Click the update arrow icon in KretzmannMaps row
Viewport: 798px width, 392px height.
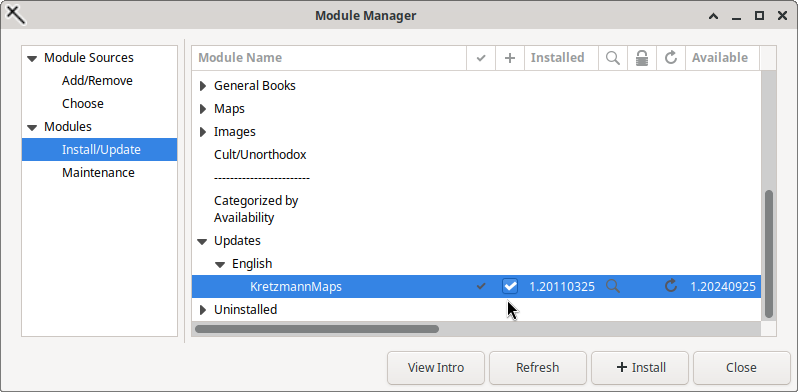click(671, 287)
